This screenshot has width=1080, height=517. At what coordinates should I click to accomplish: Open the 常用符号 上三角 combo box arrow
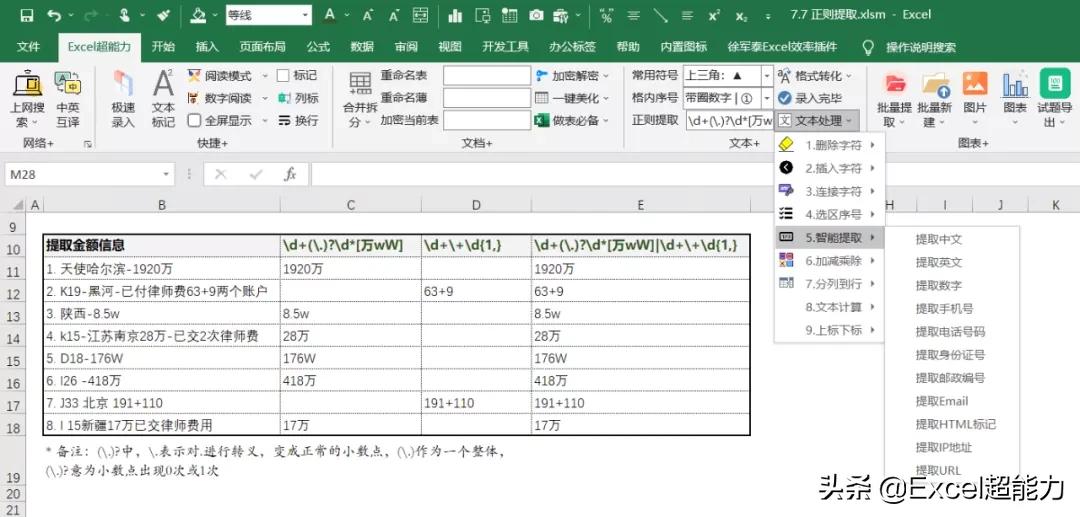[767, 76]
